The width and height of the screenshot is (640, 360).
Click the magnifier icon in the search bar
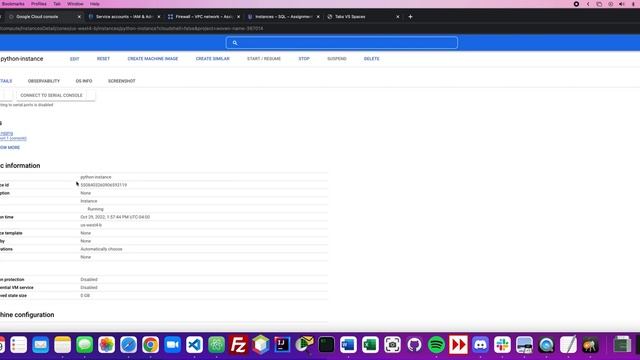click(235, 43)
